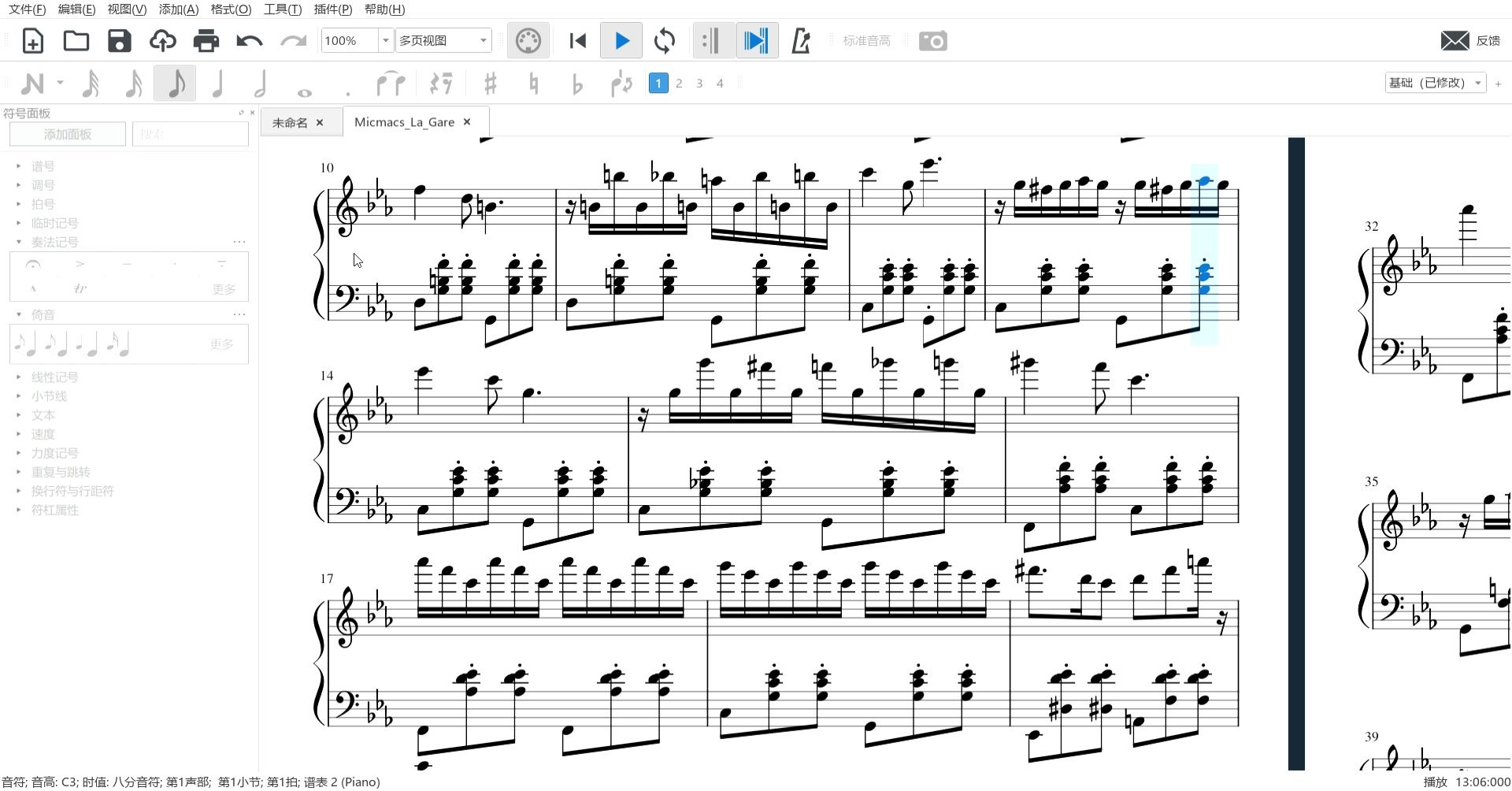Select the fermata symbol in 奏法记号 palette

click(33, 264)
